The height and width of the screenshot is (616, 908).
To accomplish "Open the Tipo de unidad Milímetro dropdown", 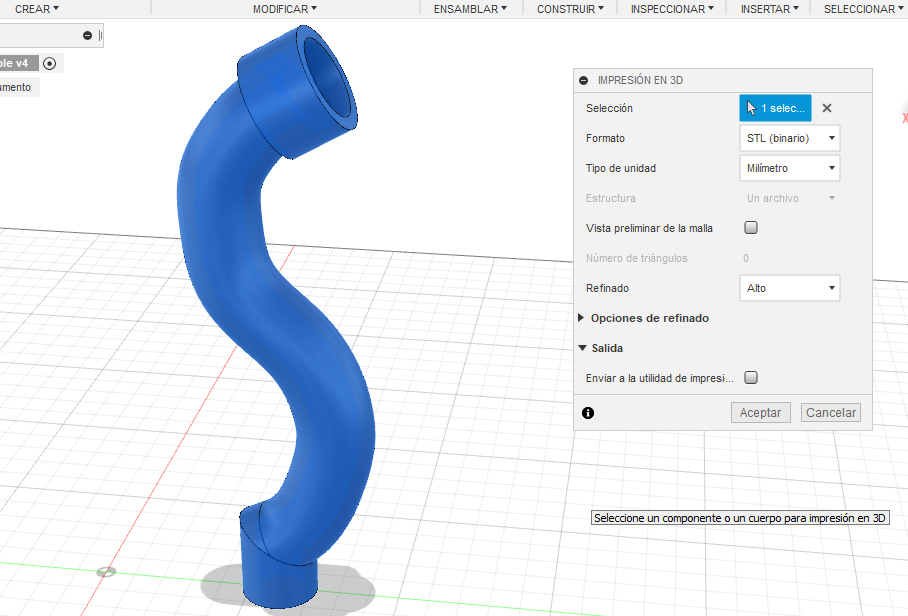I will tap(789, 168).
